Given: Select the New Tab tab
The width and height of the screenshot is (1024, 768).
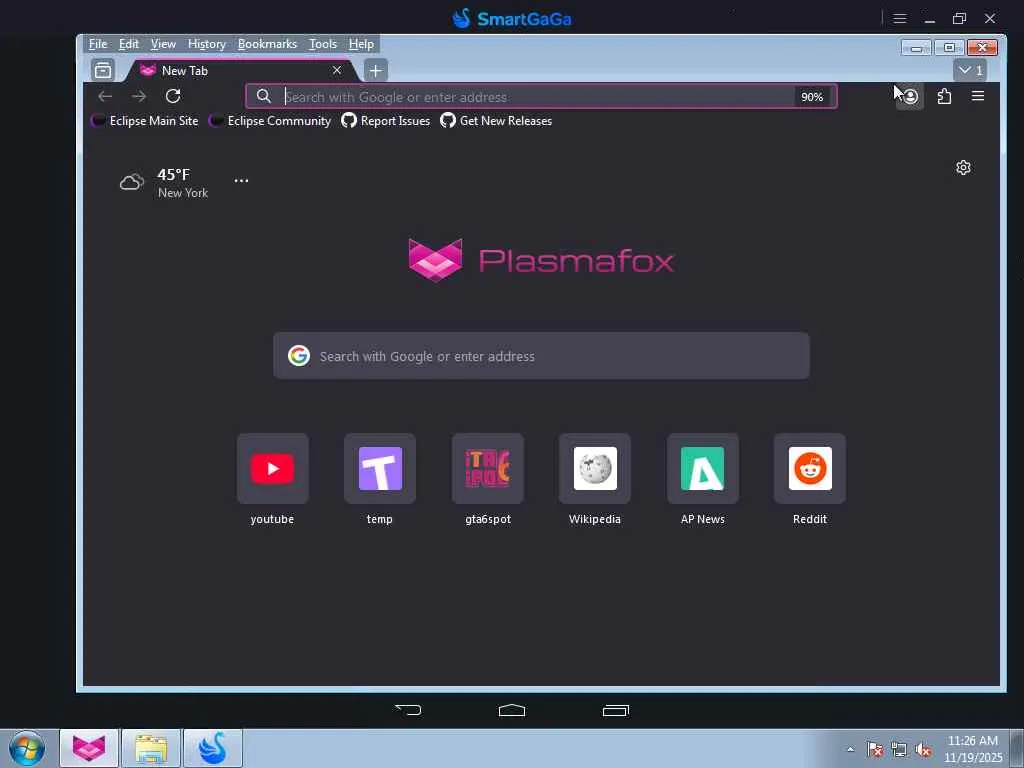Looking at the screenshot, I should tap(239, 71).
